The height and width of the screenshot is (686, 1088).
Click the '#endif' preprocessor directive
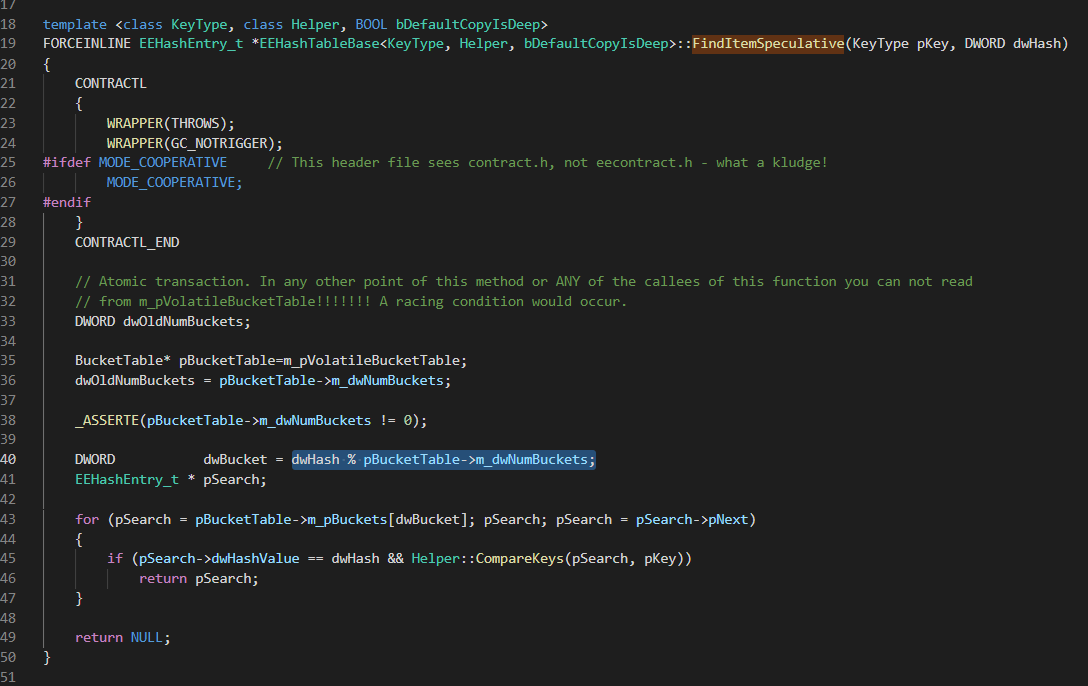point(67,202)
